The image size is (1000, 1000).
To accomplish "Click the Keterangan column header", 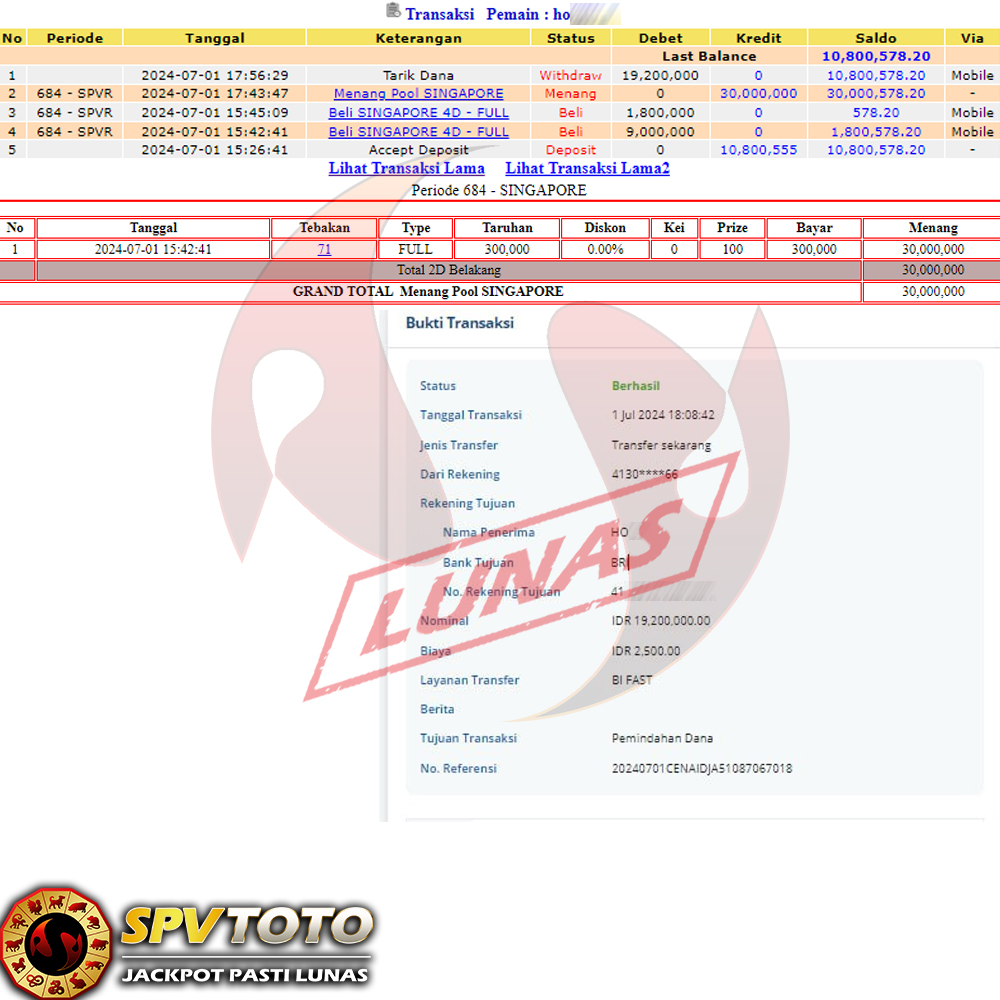I will [x=418, y=38].
